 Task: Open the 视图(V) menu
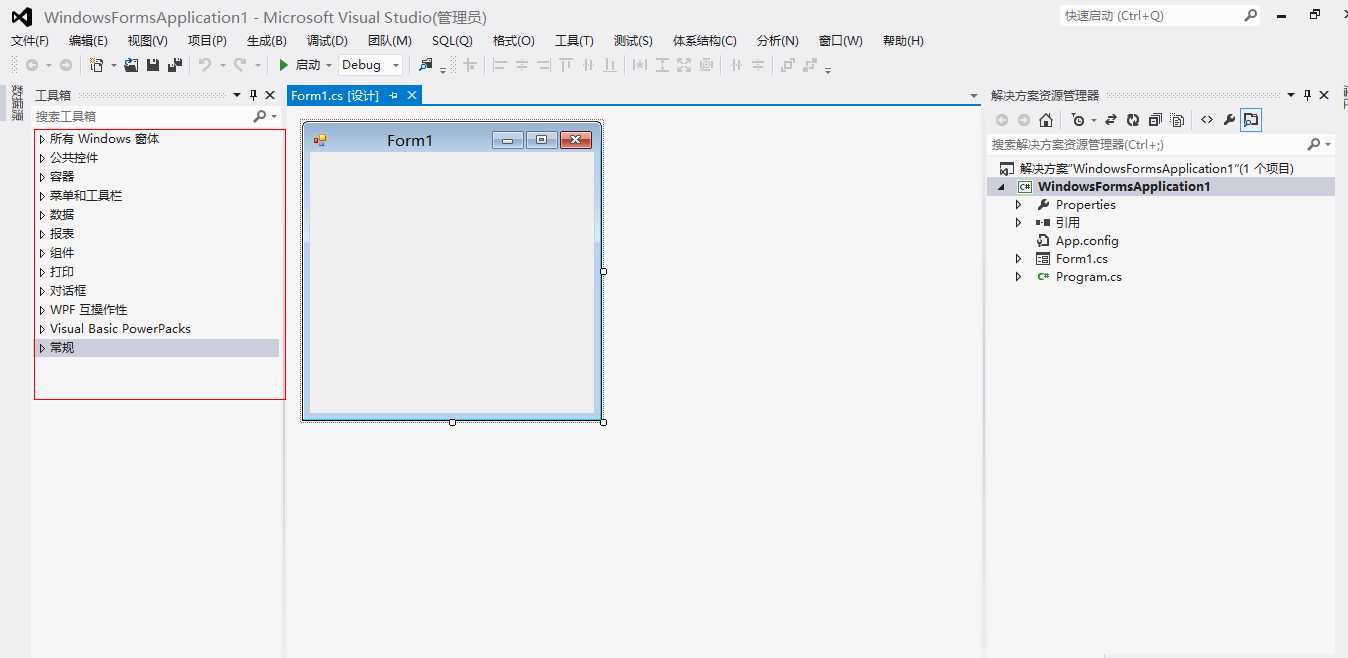(x=148, y=40)
